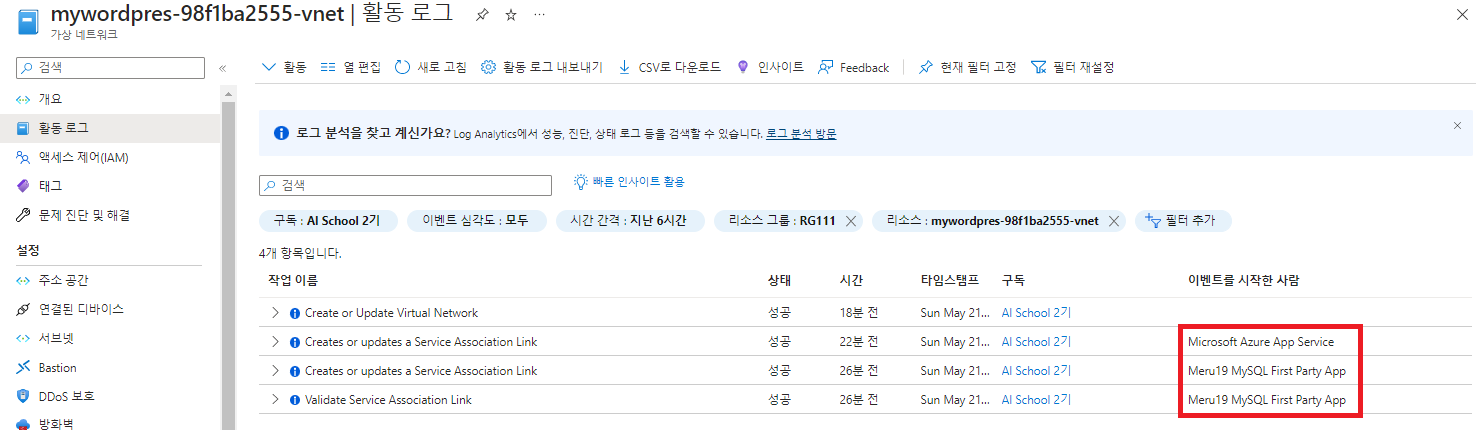The image size is (1476, 430).
Task: Open 태그 sidebar item
Action: coord(50,186)
